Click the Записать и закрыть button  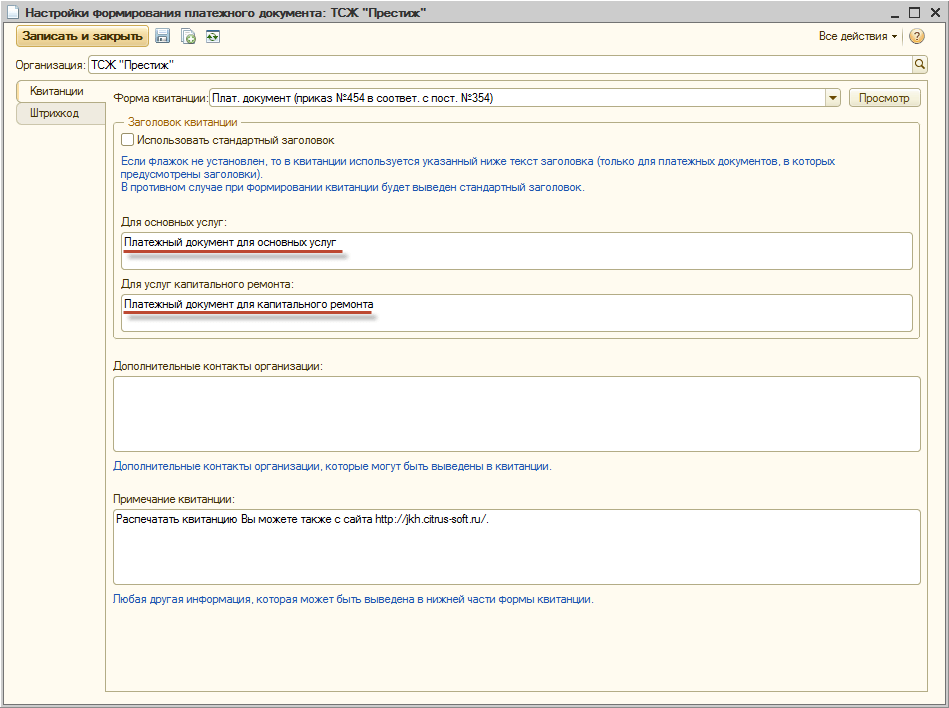(x=82, y=36)
